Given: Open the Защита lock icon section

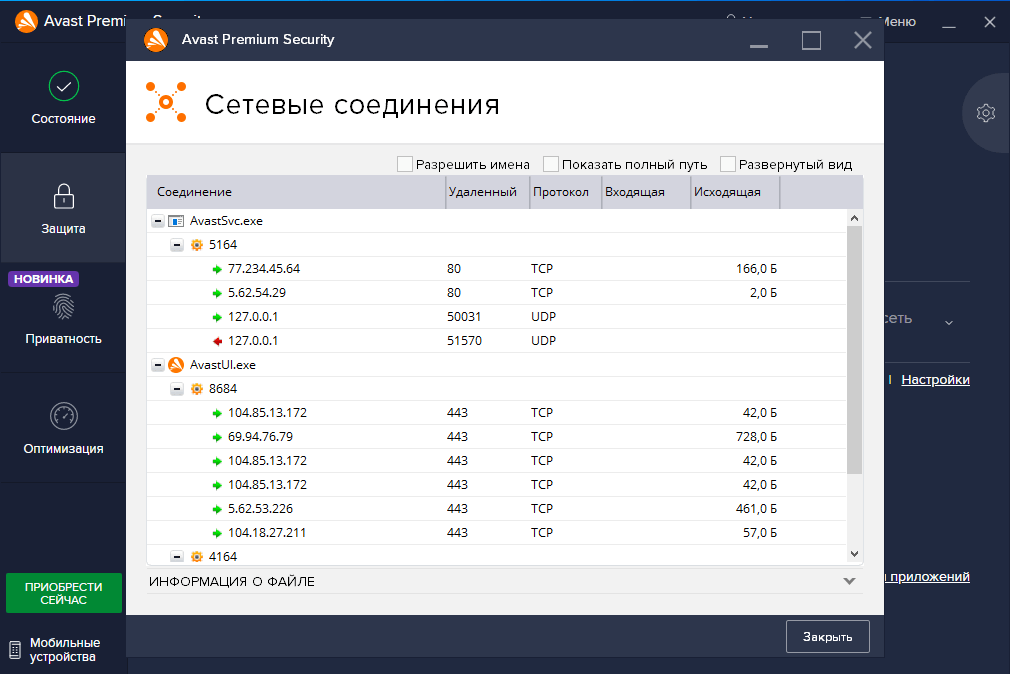Looking at the screenshot, I should pos(64,196).
